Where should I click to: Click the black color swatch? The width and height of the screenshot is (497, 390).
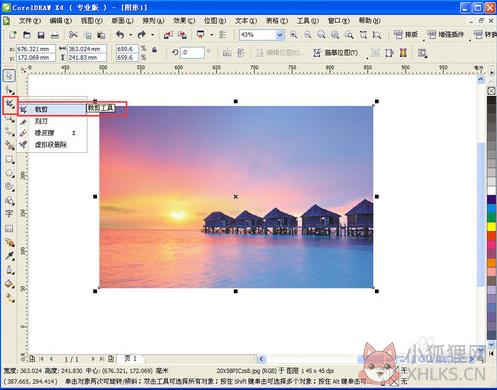[x=491, y=101]
